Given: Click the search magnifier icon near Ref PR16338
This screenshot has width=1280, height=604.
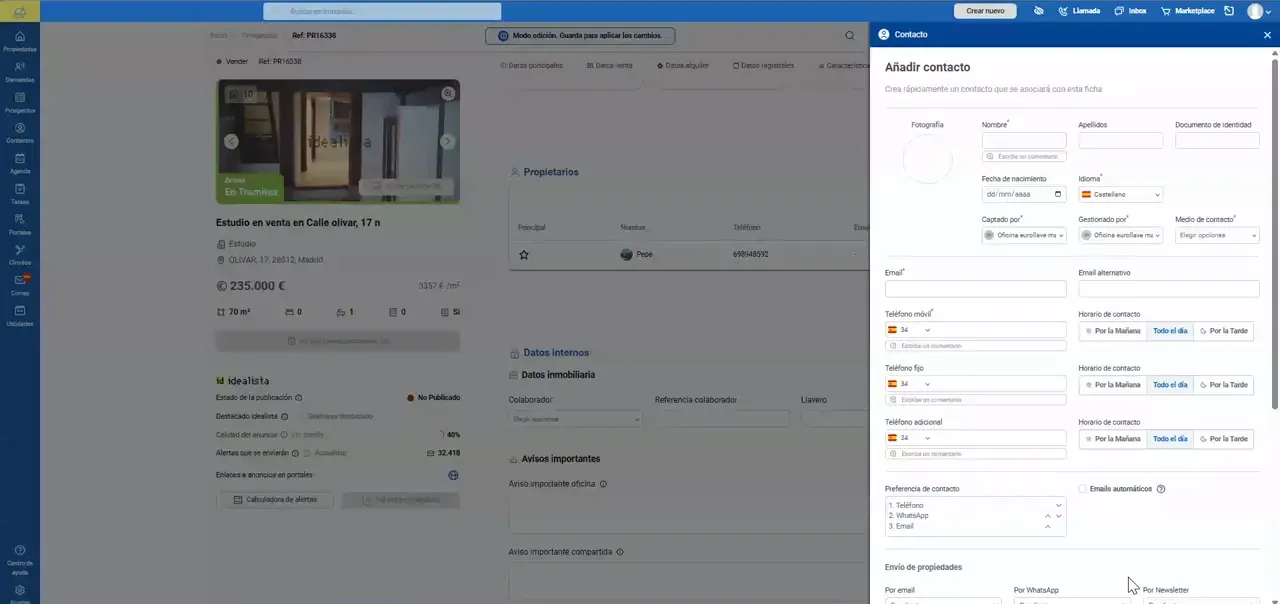Looking at the screenshot, I should 850,35.
